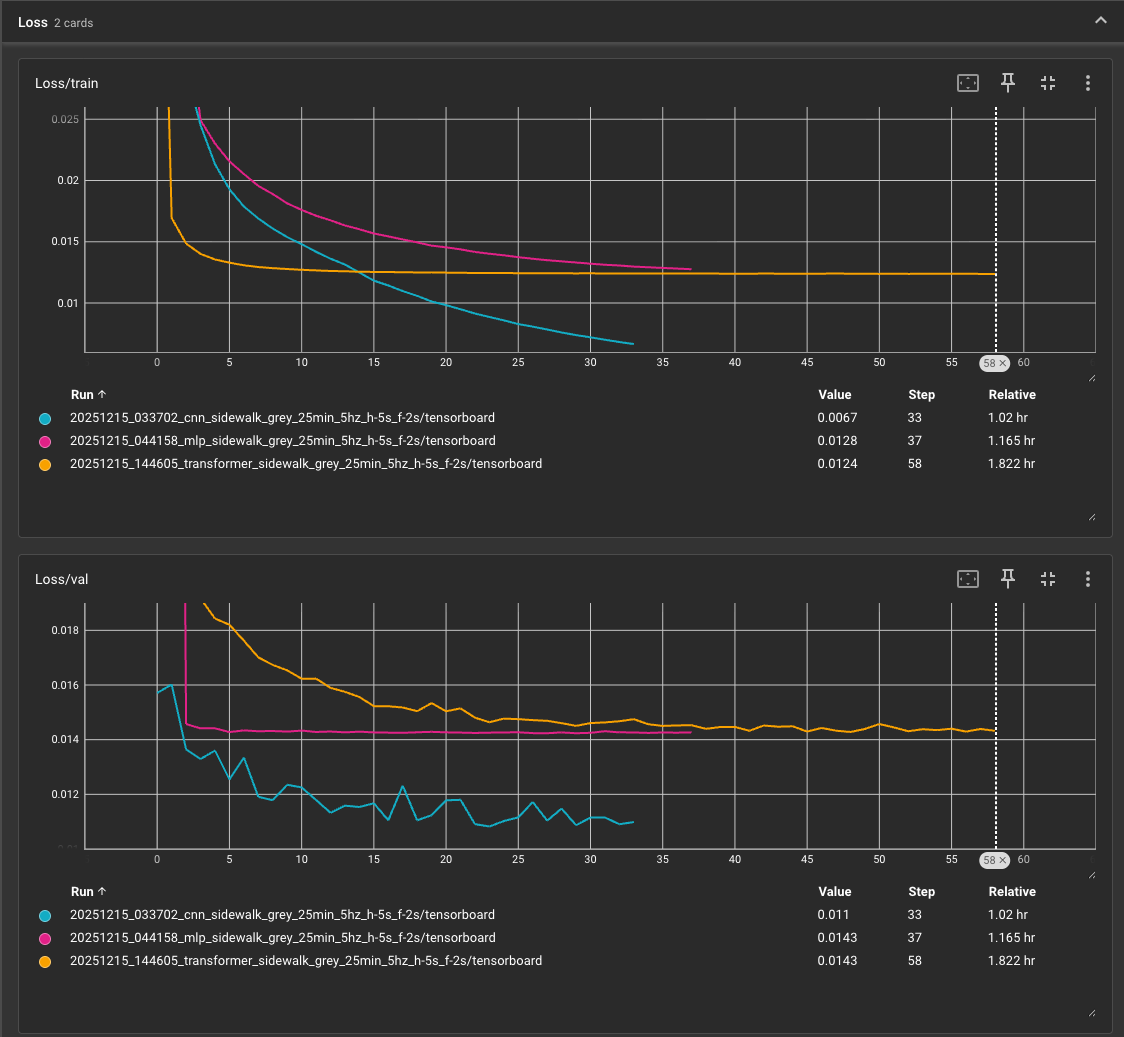Pin the Loss/train card
Image resolution: width=1124 pixels, height=1037 pixels.
click(x=1008, y=83)
